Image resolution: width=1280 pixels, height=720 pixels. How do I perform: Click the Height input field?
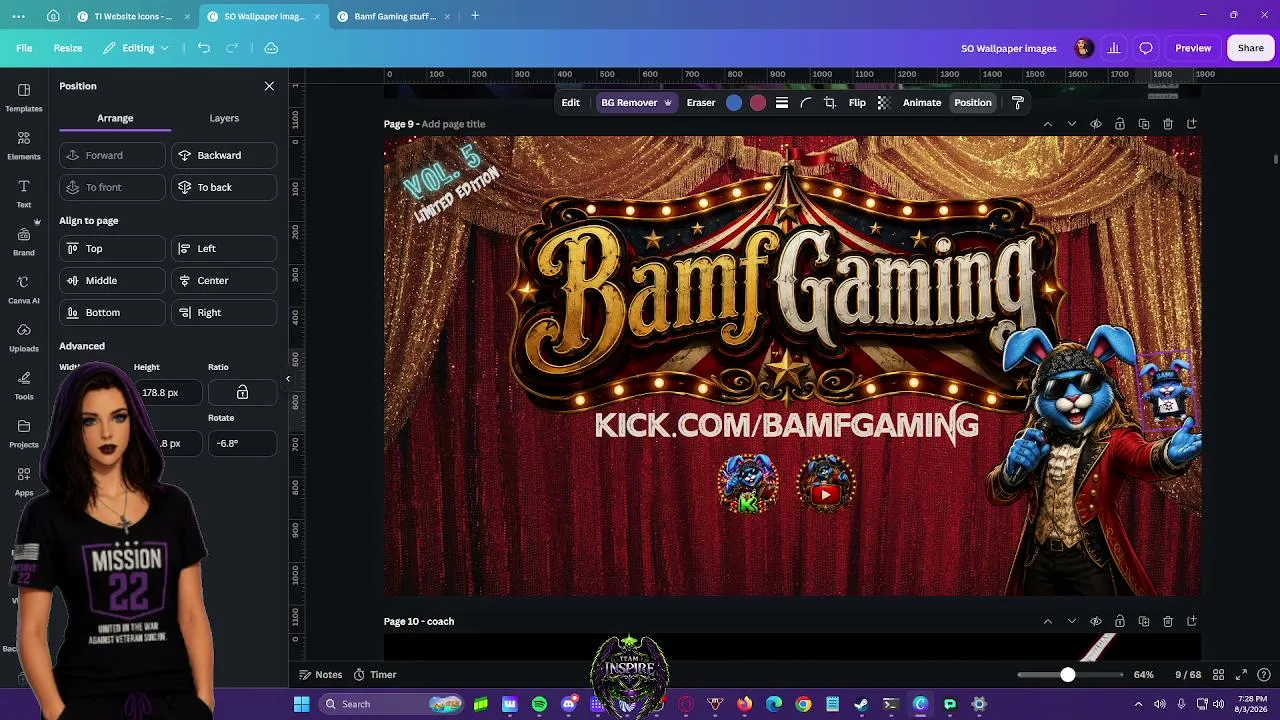click(x=168, y=393)
